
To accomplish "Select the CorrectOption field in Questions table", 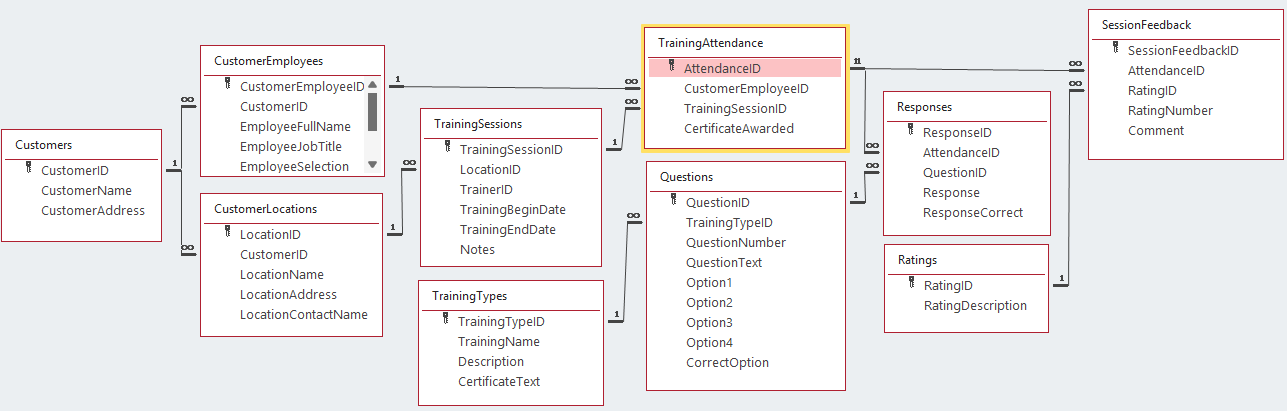I will tap(727, 362).
